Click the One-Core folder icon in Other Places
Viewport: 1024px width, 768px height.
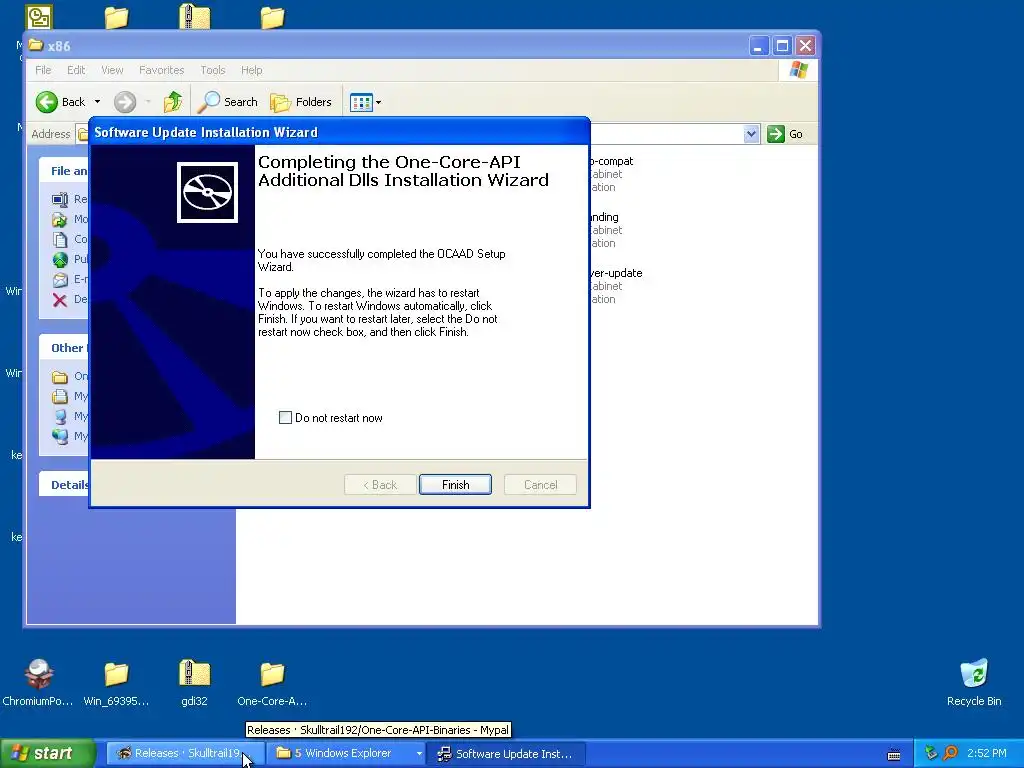point(60,377)
